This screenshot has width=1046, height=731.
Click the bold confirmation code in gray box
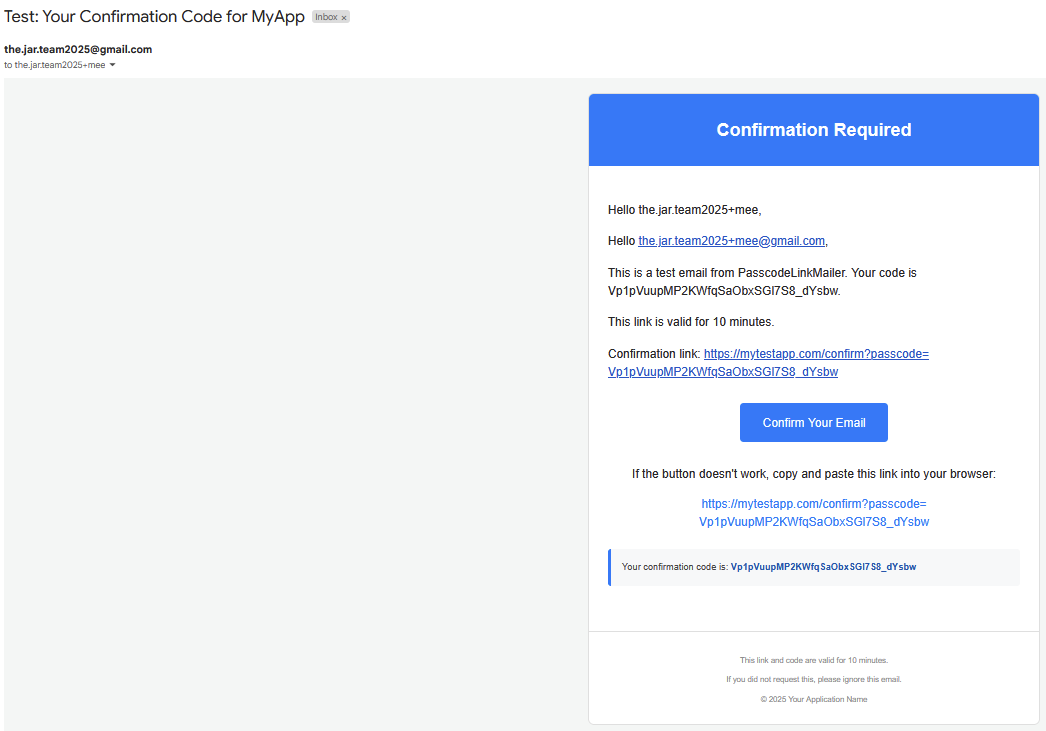[823, 567]
